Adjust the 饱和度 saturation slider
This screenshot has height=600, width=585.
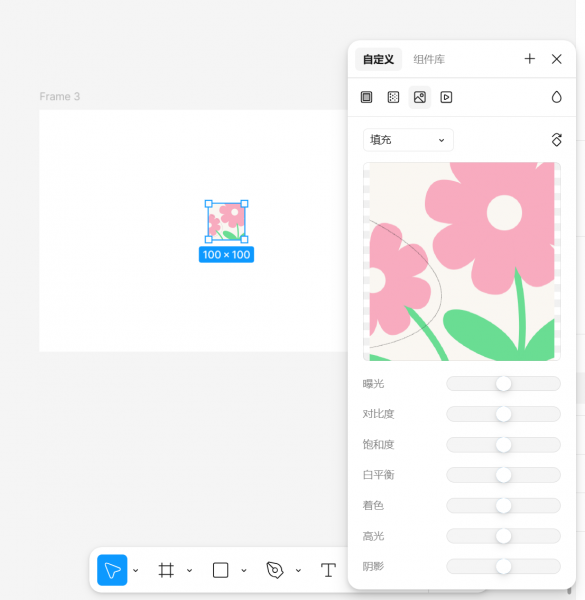coord(504,445)
